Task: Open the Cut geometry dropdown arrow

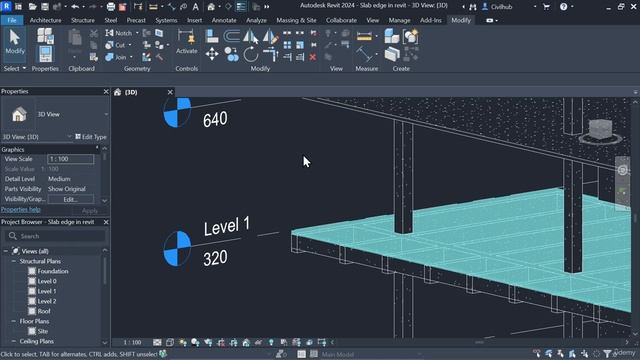Action: [130, 45]
